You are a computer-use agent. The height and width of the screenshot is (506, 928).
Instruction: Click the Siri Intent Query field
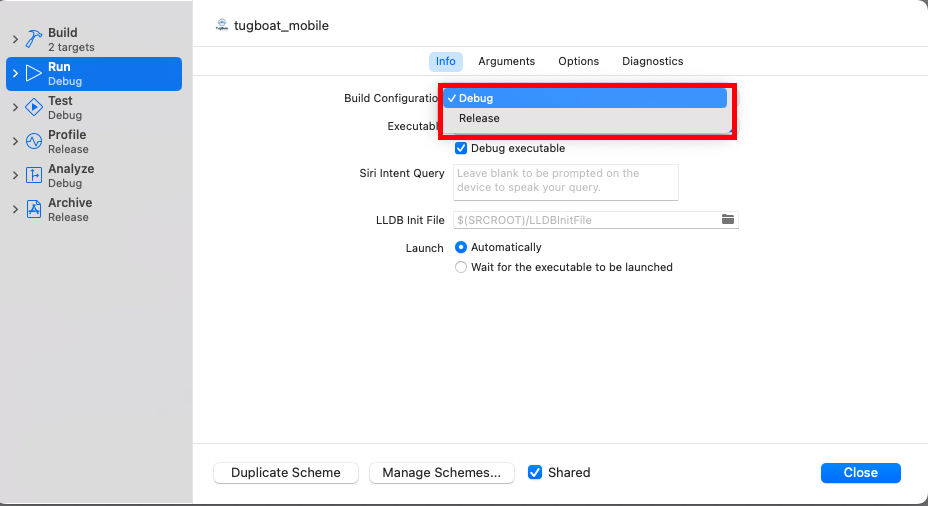(566, 182)
